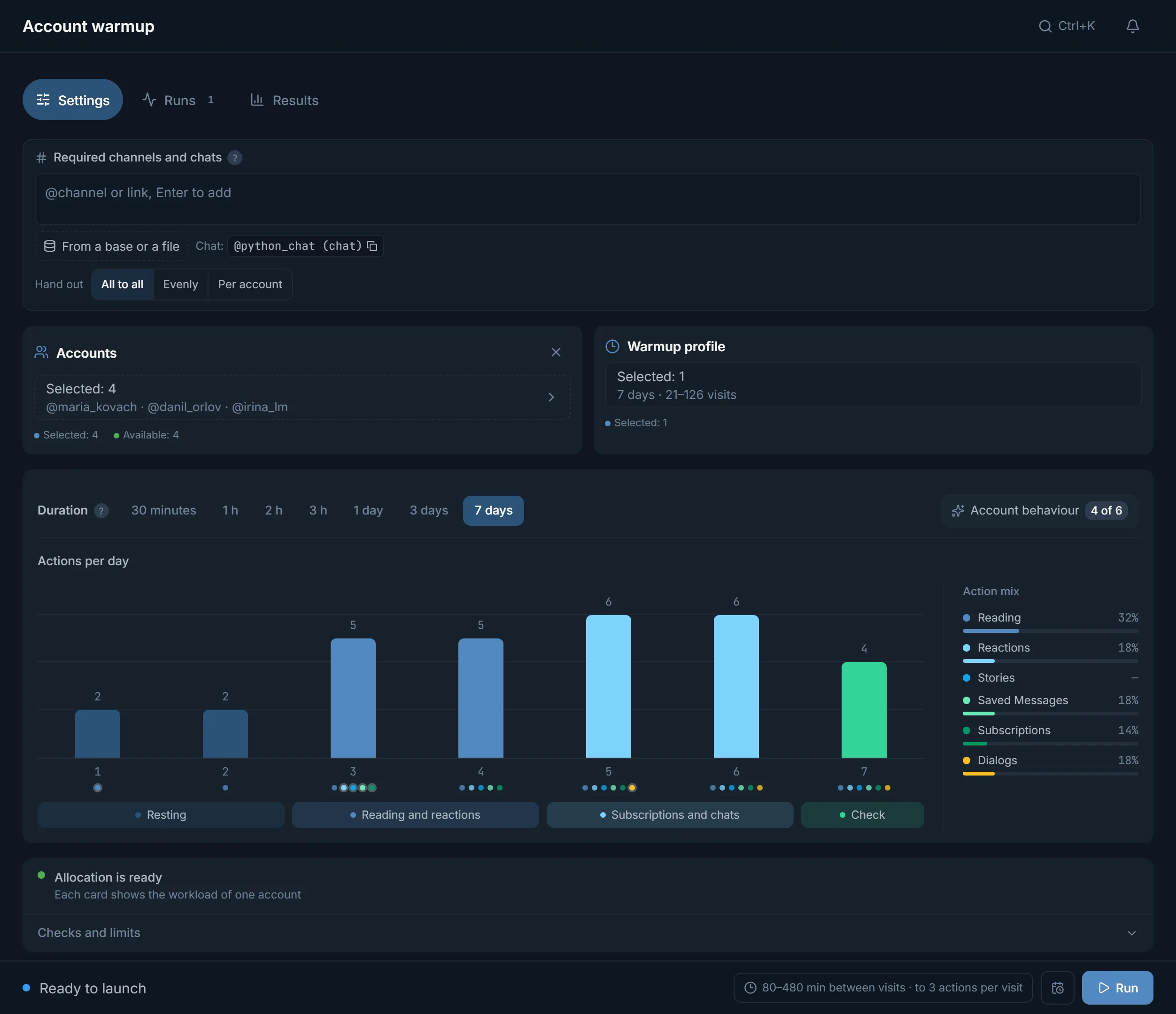Switch to the Settings tab

(x=73, y=100)
